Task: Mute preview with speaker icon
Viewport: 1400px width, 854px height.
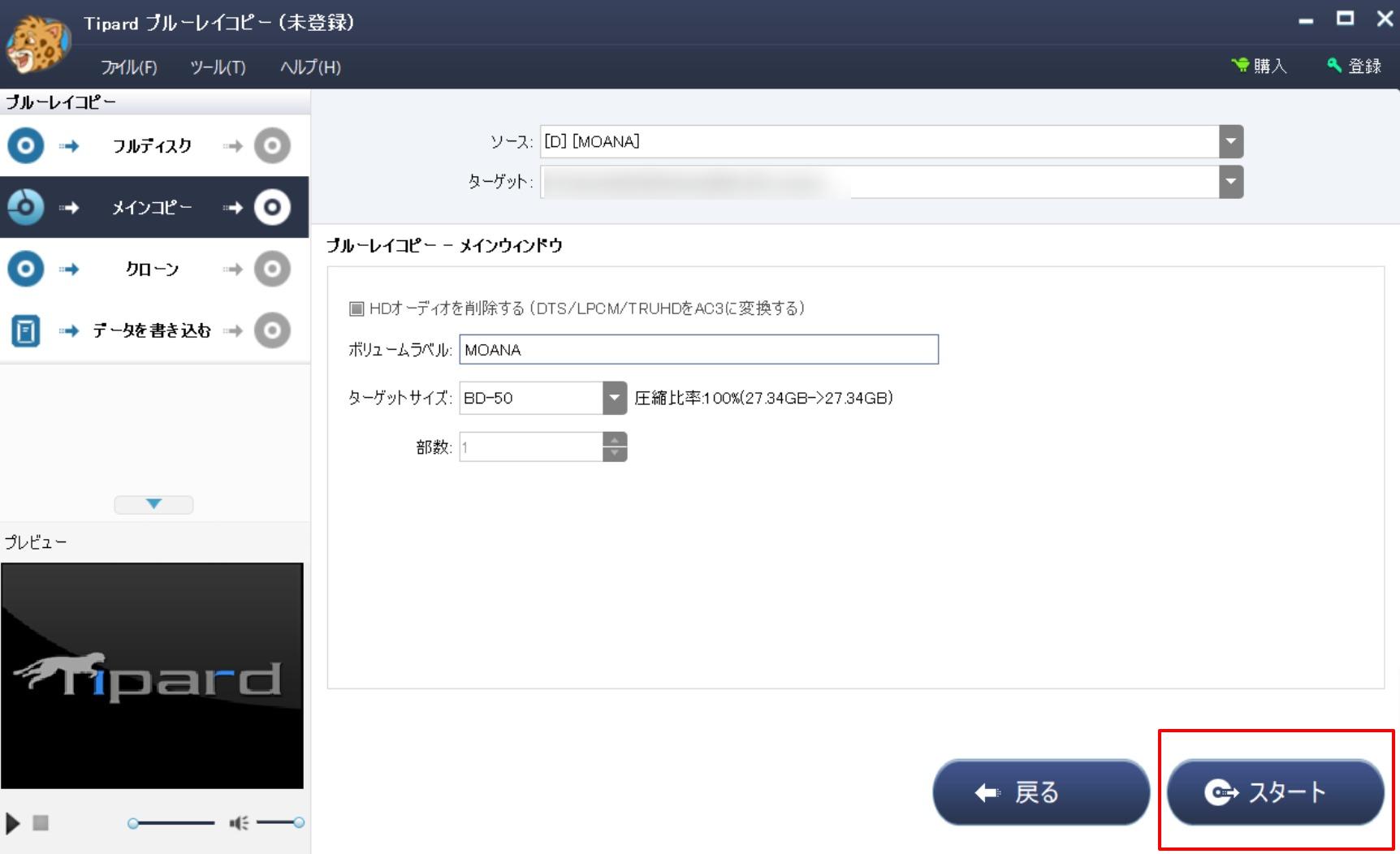Action: tap(239, 823)
